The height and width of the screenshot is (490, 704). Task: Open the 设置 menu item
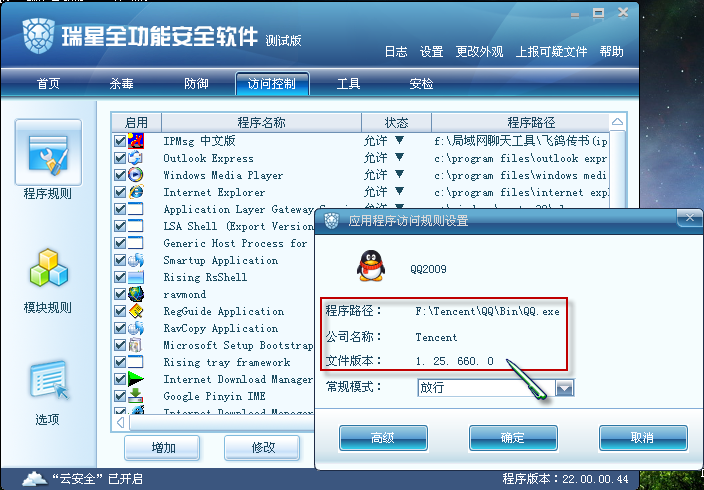[x=431, y=52]
